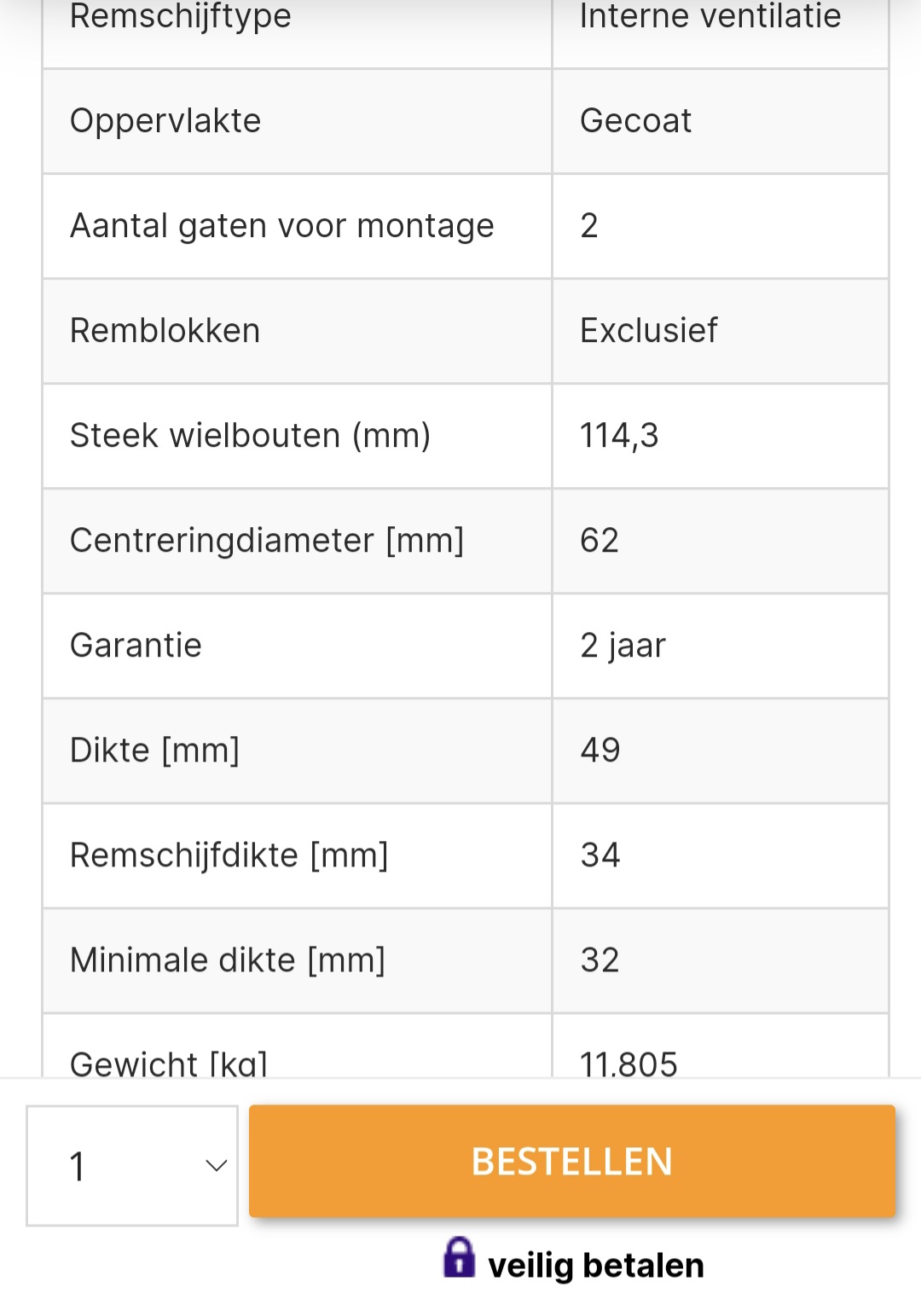
Task: Tap the 'Minimale dikte [mm]' label
Action: (x=227, y=960)
